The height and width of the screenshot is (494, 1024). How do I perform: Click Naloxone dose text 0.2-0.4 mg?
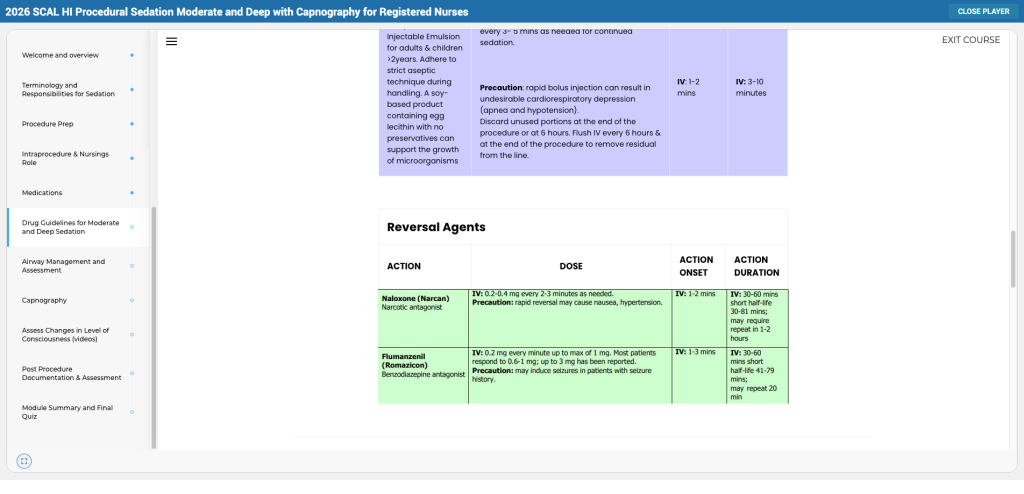click(543, 294)
